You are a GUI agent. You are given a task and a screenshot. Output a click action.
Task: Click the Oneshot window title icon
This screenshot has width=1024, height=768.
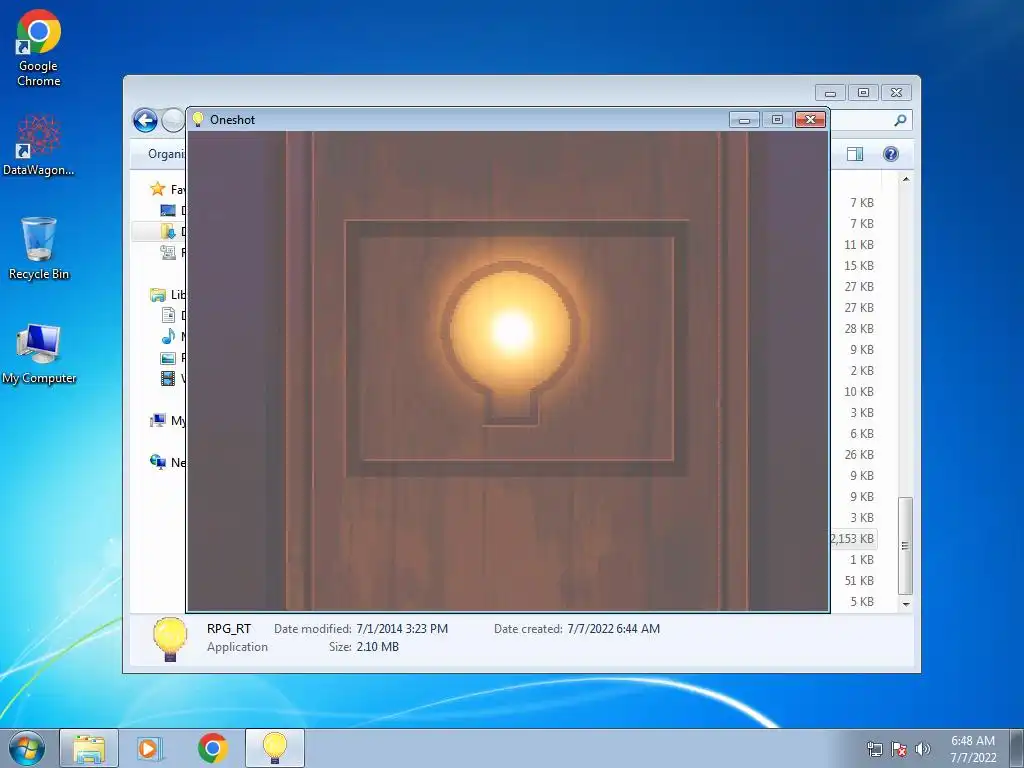(x=198, y=120)
